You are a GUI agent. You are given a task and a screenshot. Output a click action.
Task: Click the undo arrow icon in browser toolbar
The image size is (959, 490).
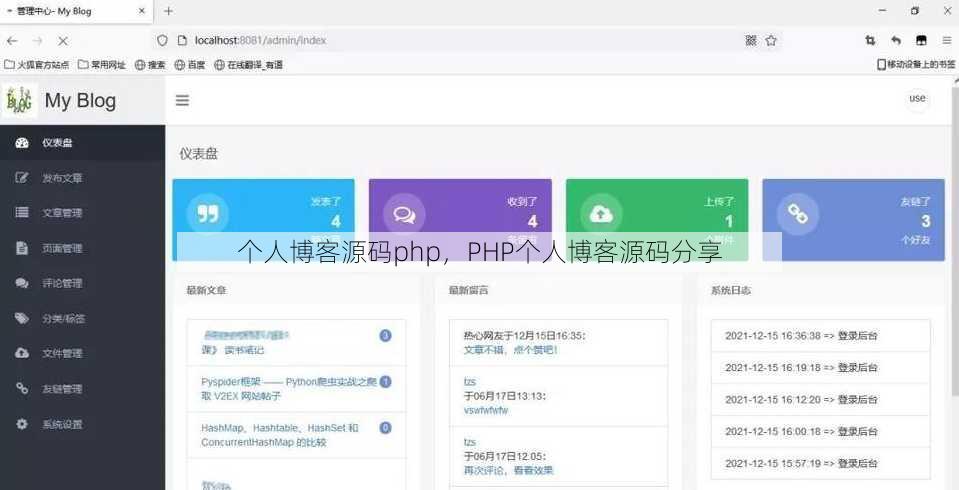coord(896,40)
